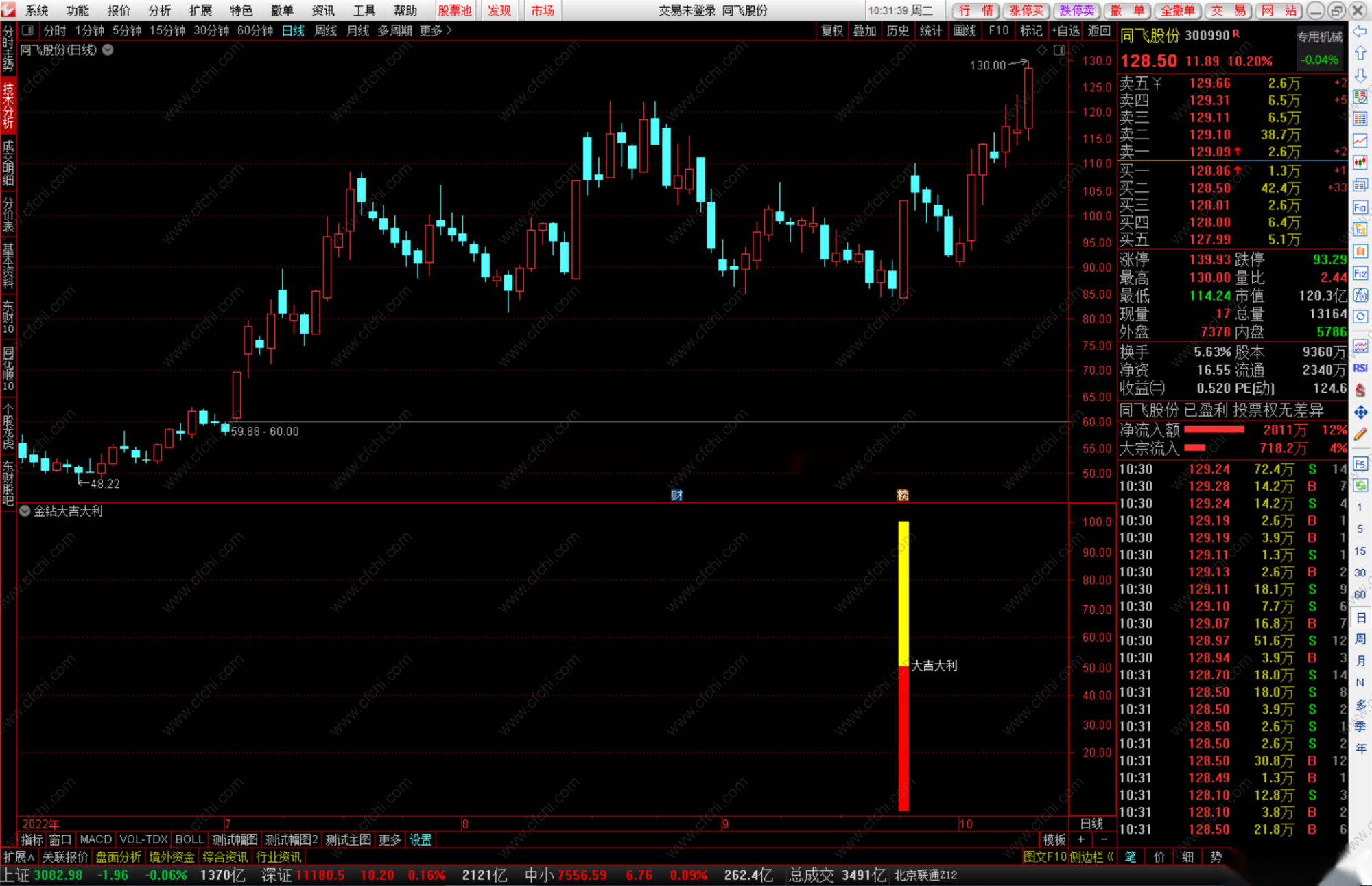This screenshot has width=1372, height=886.
Task: Open the 金钻大吉大利 indicator dropdown
Action: 25,511
